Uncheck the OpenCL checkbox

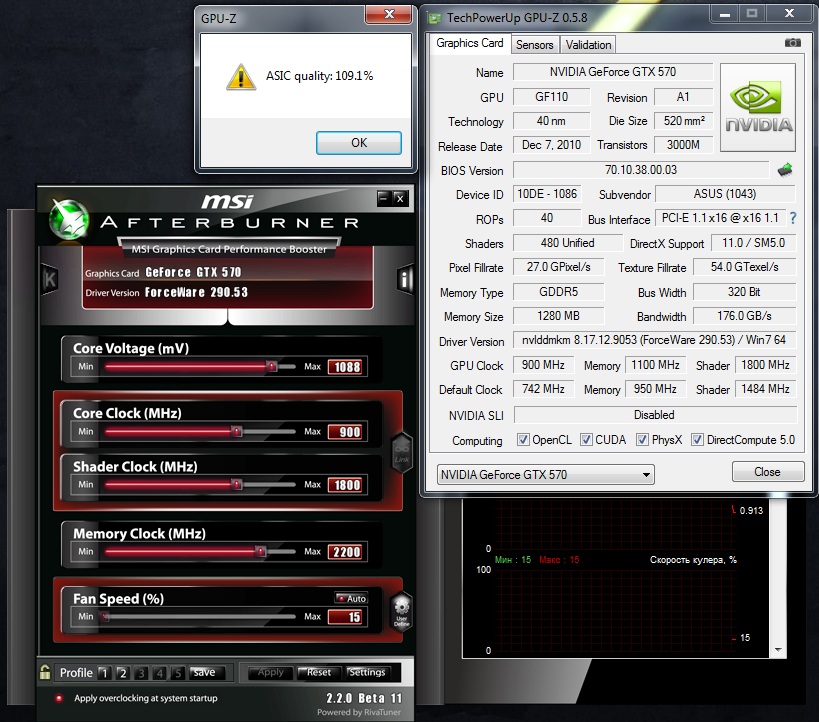[x=523, y=440]
